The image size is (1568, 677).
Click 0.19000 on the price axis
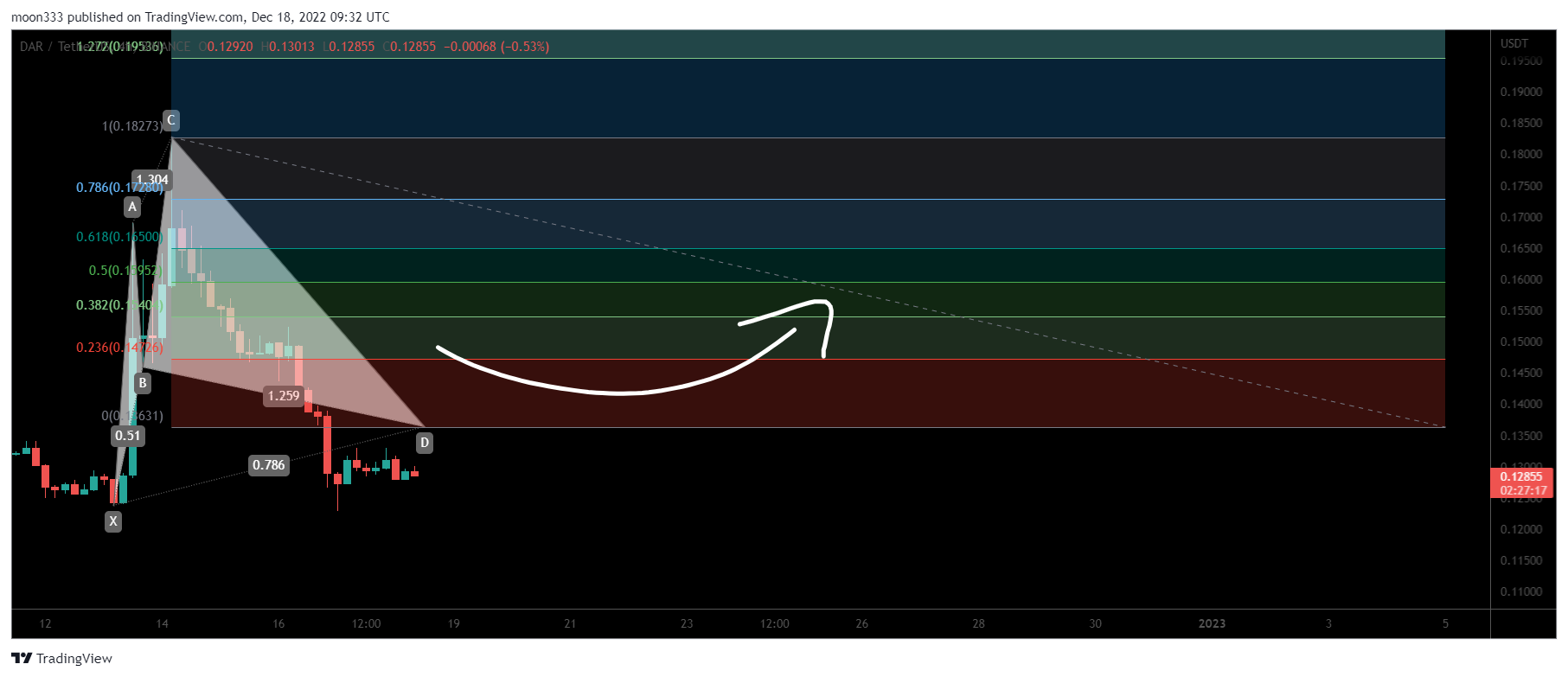pyautogui.click(x=1521, y=92)
